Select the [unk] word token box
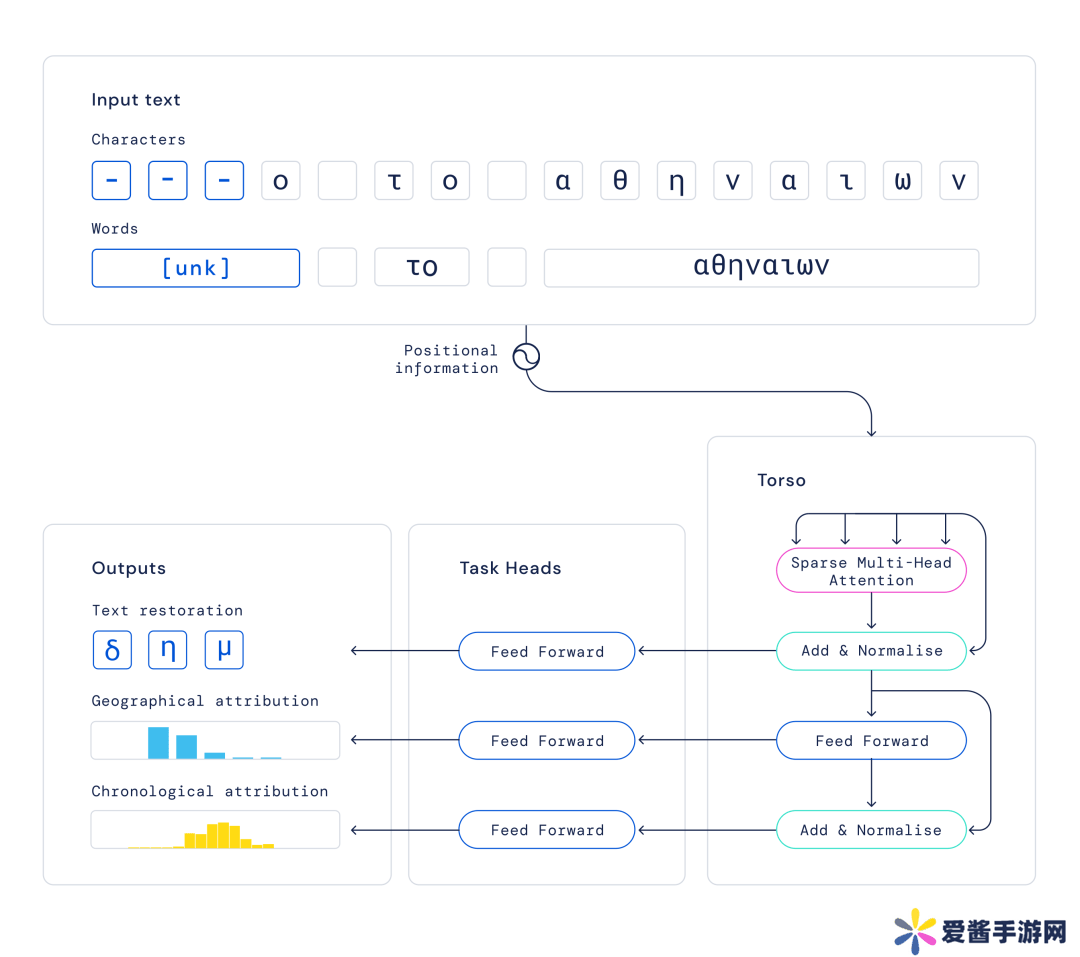This screenshot has width=1080, height=957. point(196,268)
